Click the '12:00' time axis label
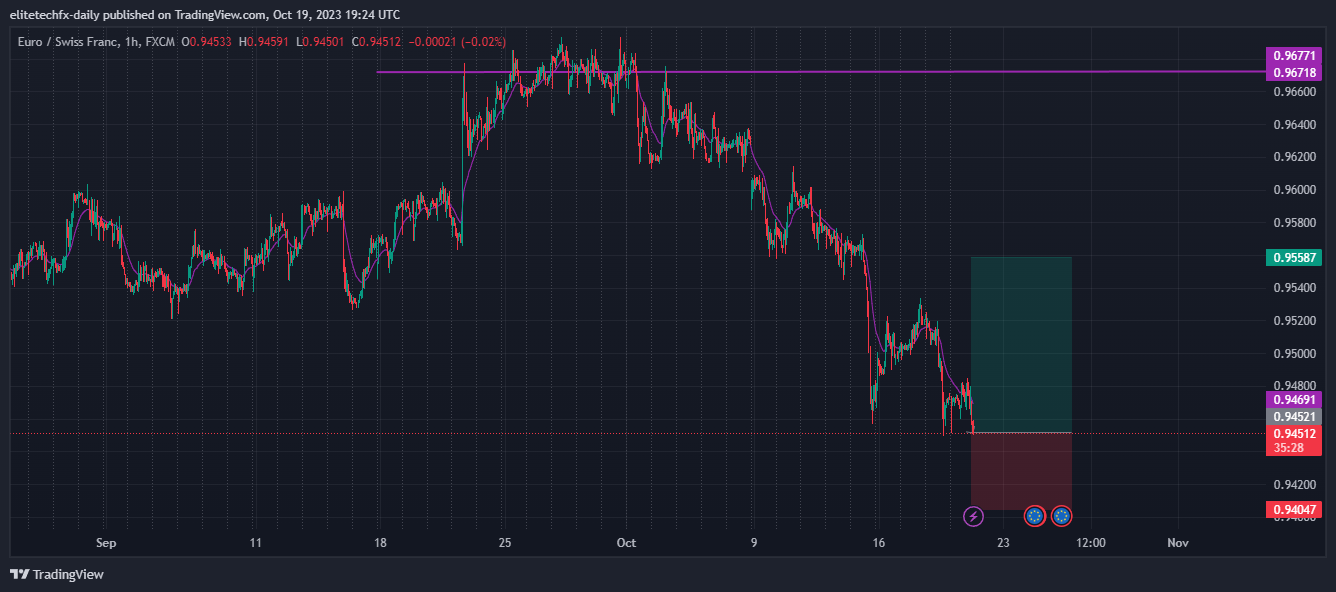The width and height of the screenshot is (1336, 592). pos(1090,543)
